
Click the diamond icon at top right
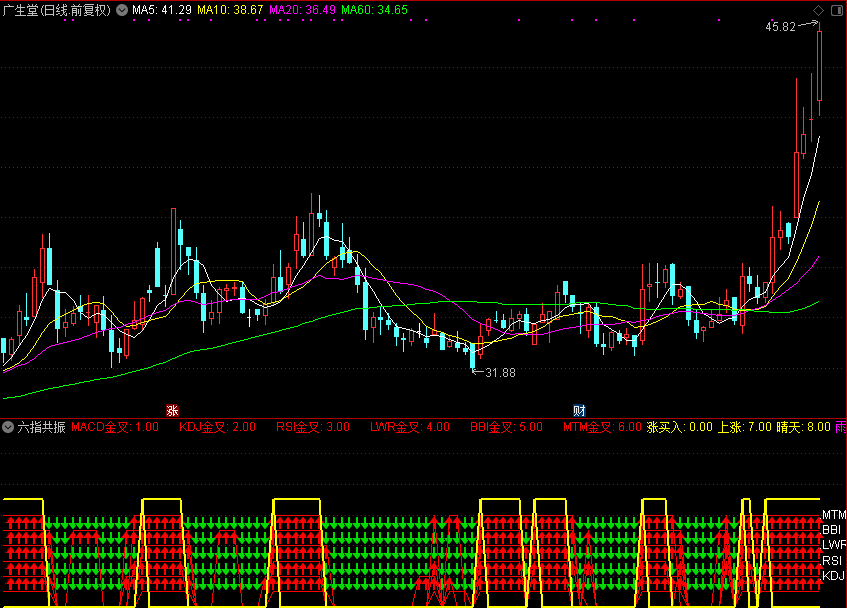pyautogui.click(x=818, y=10)
